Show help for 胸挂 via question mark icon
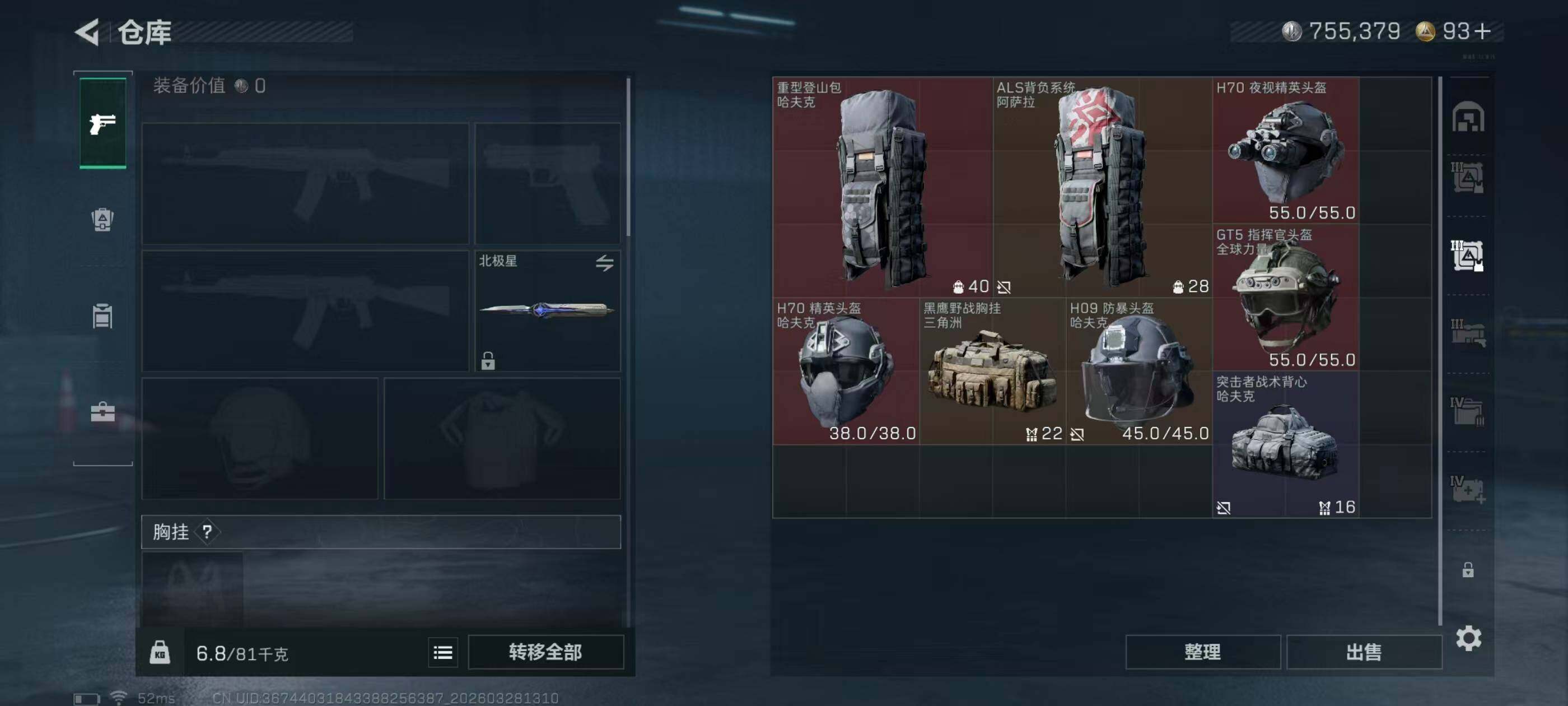1568x706 pixels. tap(207, 532)
